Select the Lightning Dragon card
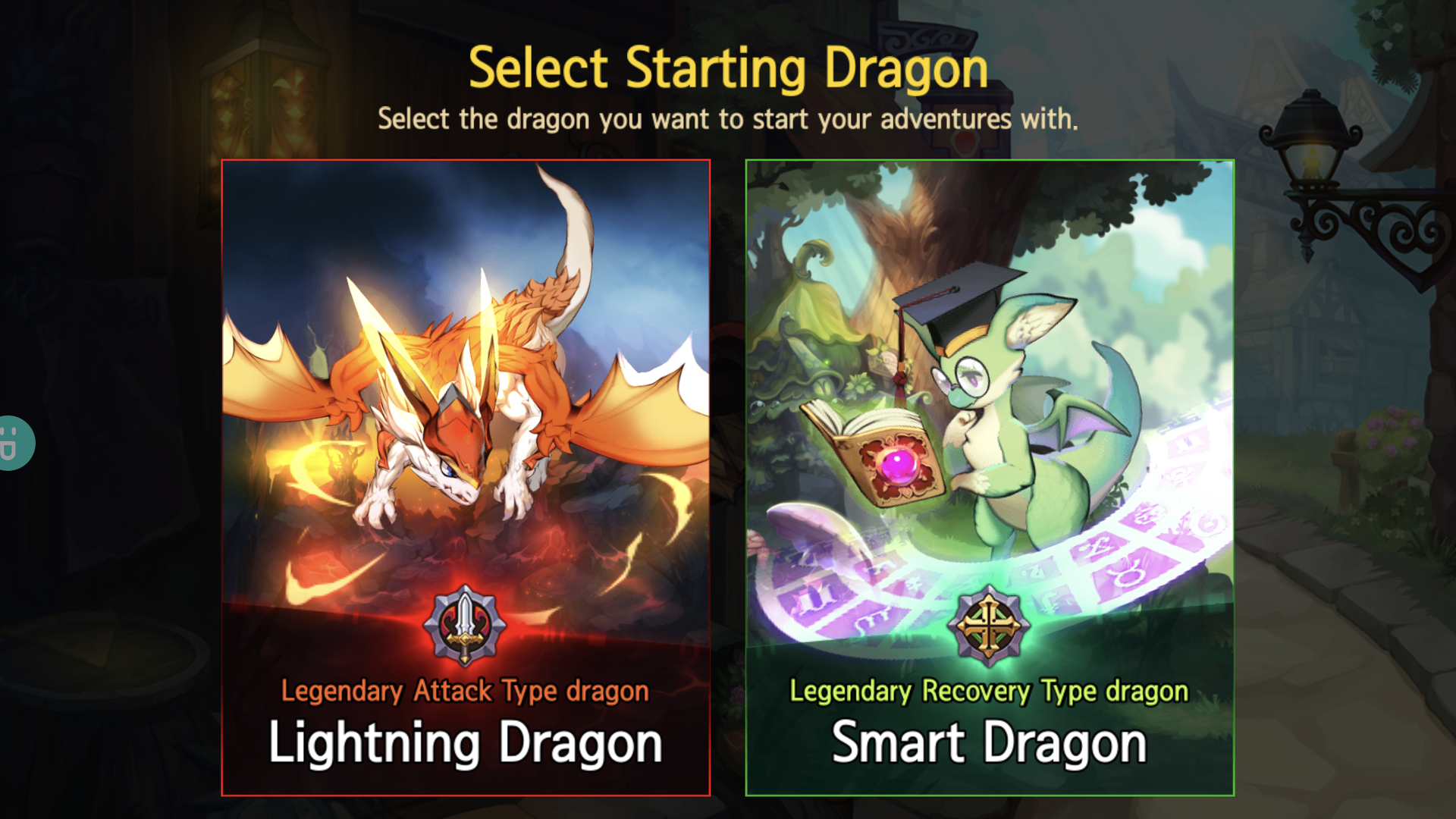This screenshot has width=1456, height=819. [466, 478]
